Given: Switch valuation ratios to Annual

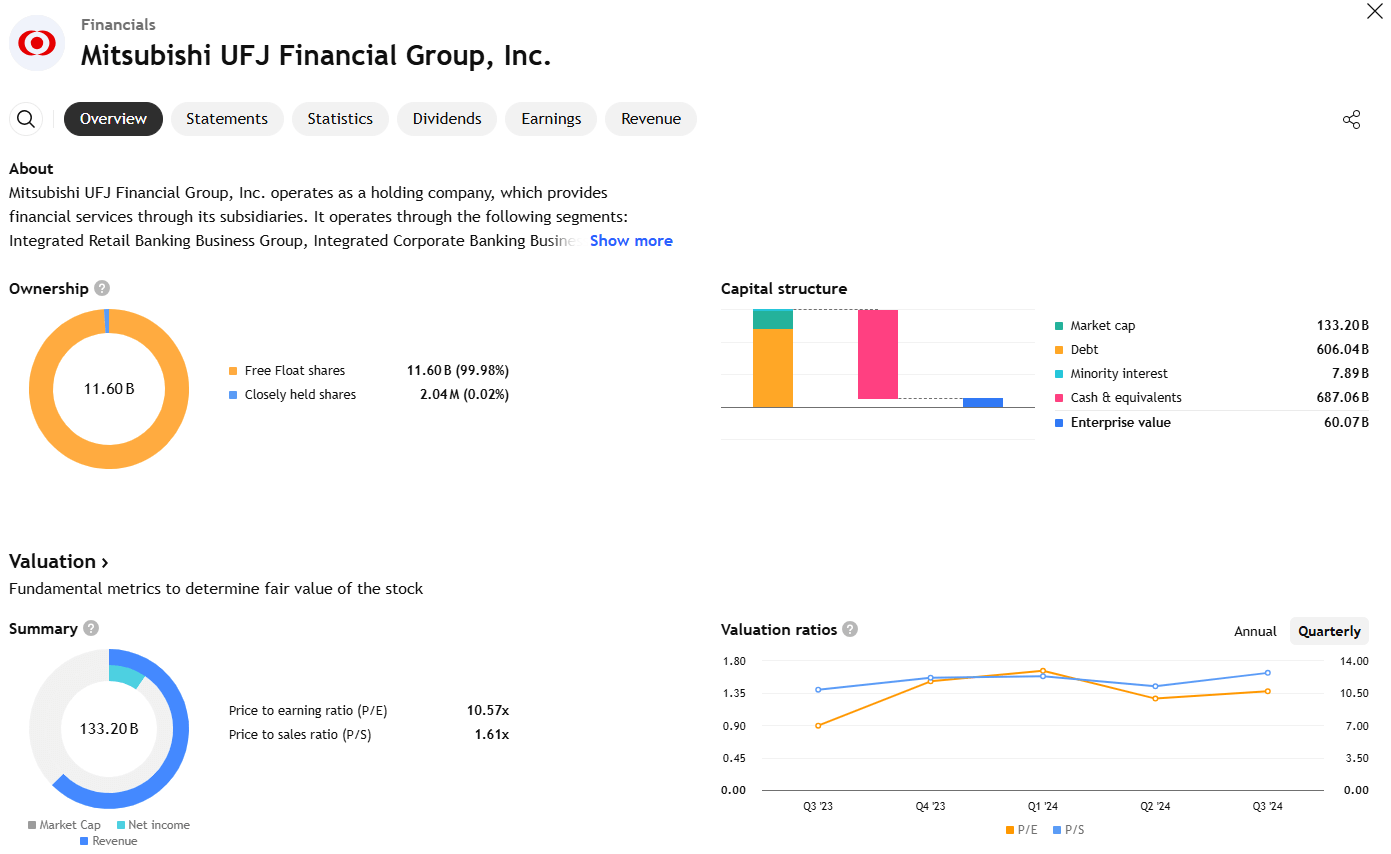Looking at the screenshot, I should click(1255, 631).
